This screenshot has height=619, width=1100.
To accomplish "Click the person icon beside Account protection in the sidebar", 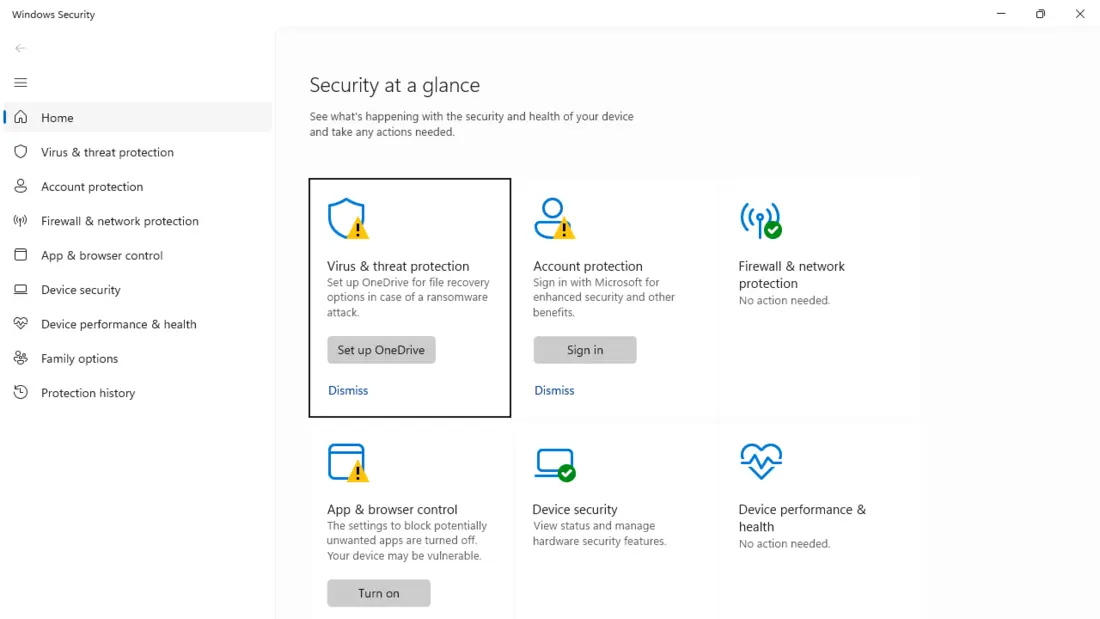I will [x=20, y=186].
